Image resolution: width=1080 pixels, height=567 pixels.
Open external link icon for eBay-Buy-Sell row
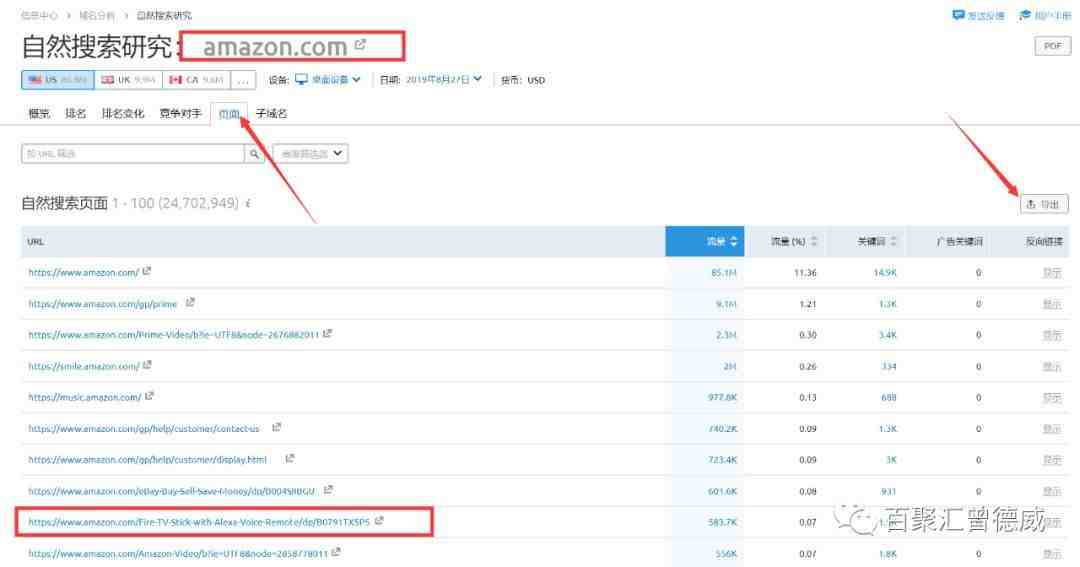coord(328,490)
